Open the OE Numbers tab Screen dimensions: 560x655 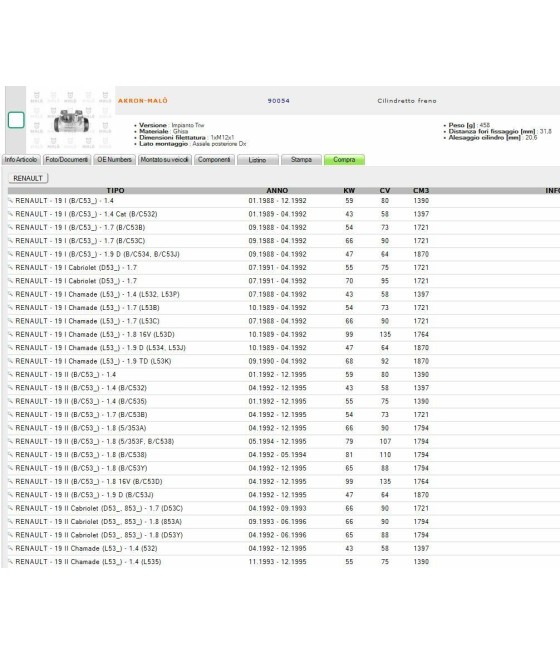click(x=114, y=160)
